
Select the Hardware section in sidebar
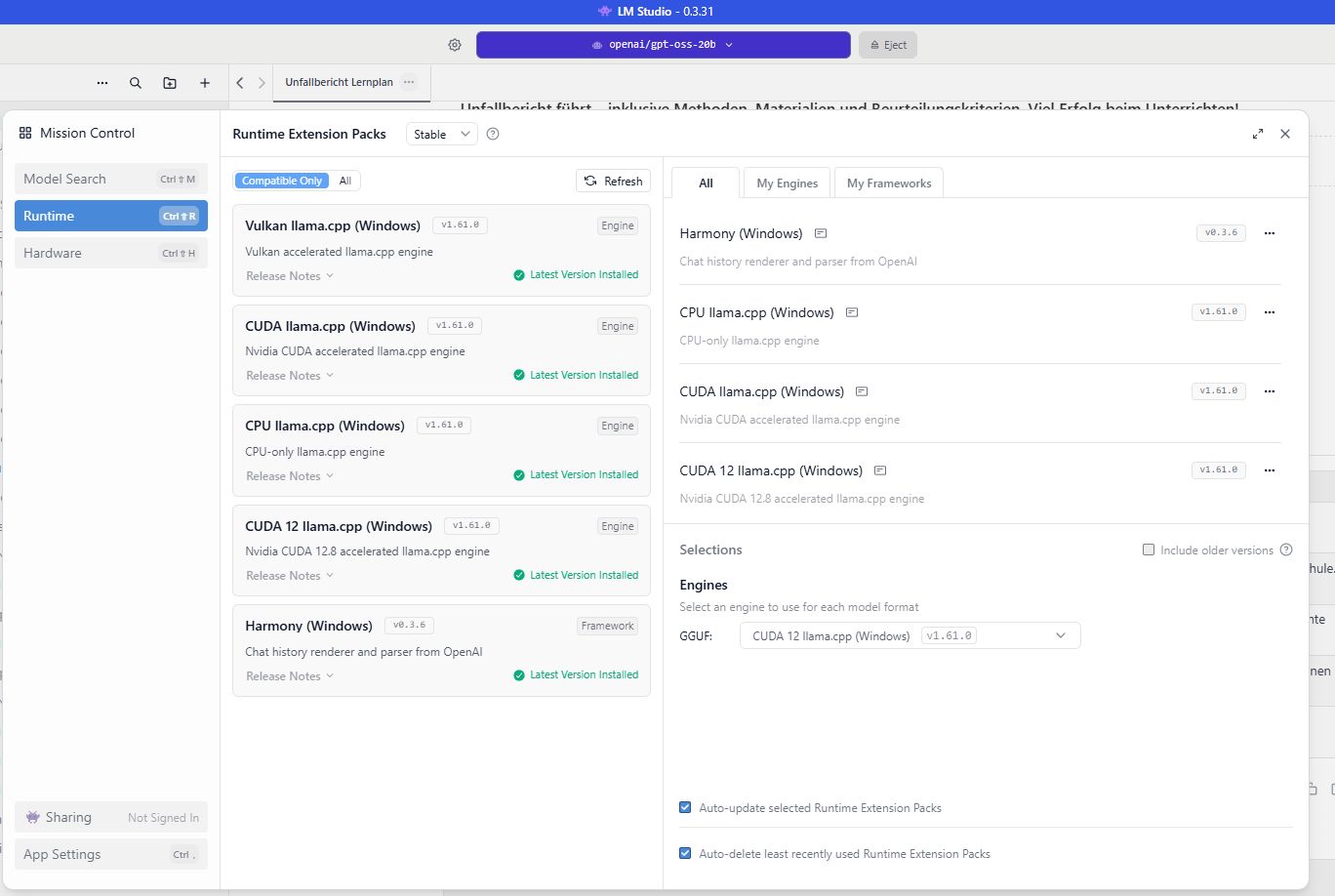click(110, 253)
